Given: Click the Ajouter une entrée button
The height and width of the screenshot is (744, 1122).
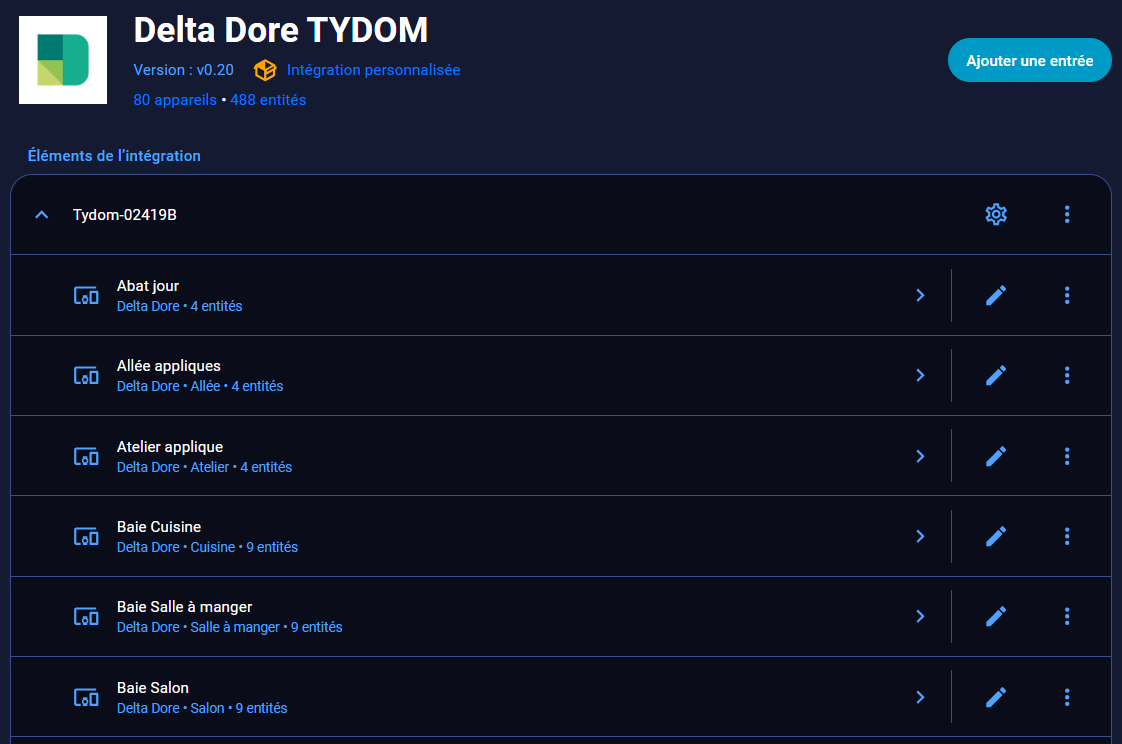Looking at the screenshot, I should point(1029,60).
